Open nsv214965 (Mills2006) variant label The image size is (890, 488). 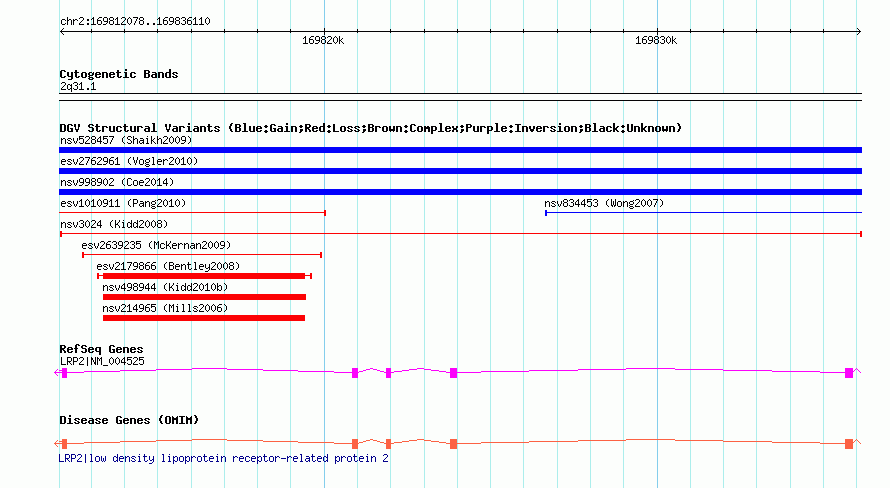165,308
